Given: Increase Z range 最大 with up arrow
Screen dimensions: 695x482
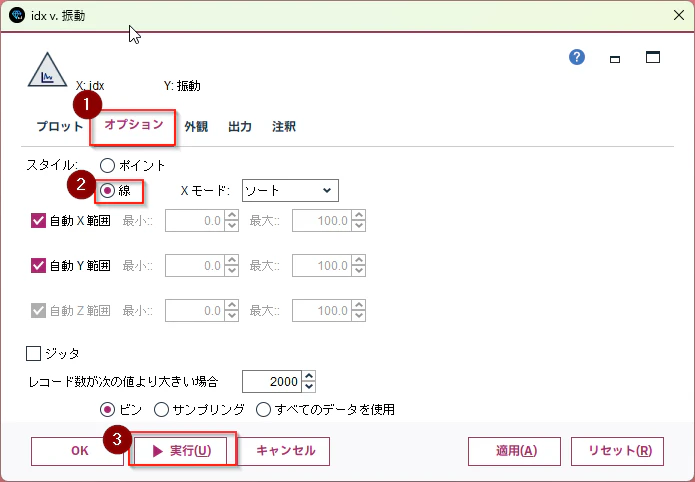Looking at the screenshot, I should click(359, 305).
